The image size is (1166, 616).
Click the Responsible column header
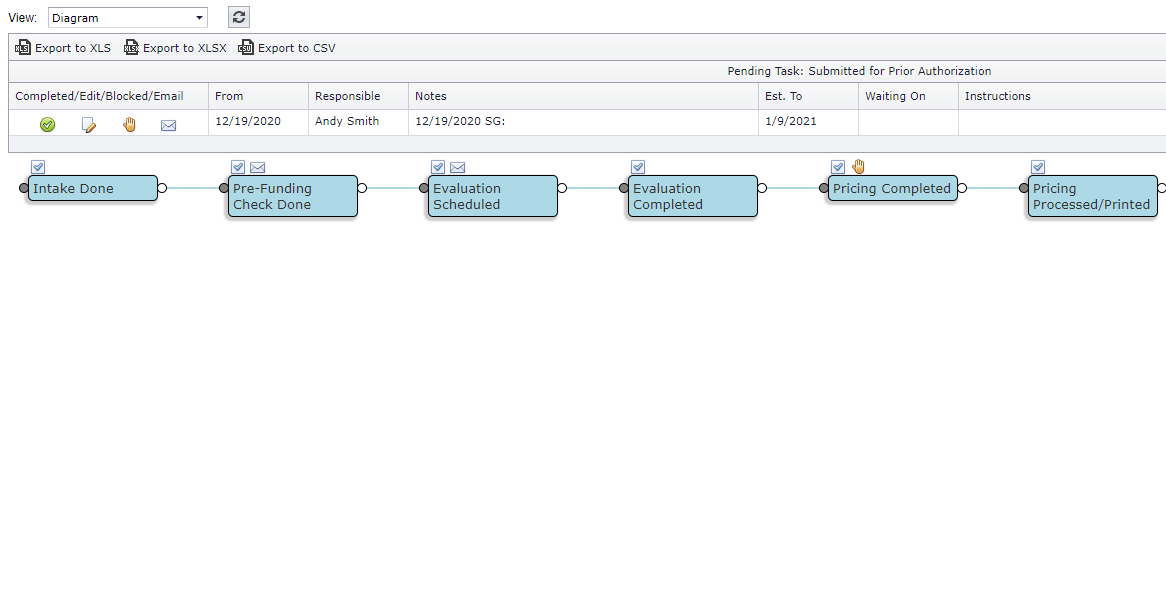[x=347, y=96]
